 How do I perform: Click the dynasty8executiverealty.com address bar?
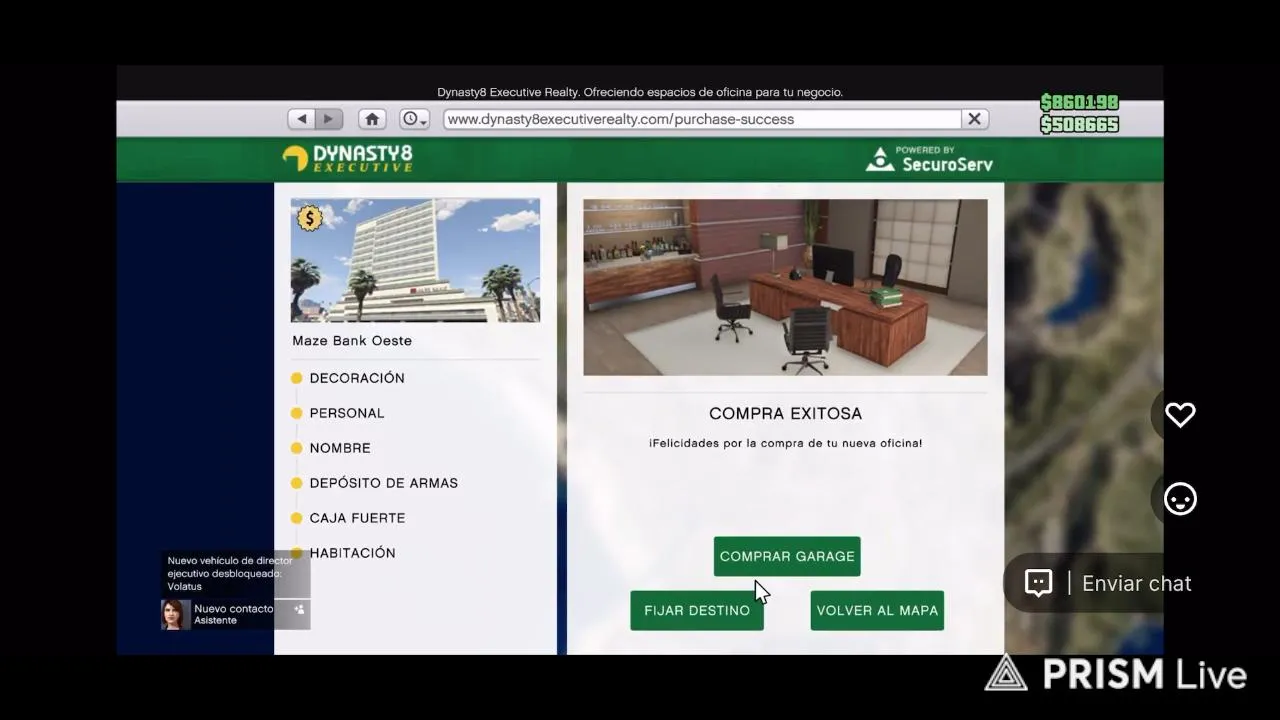click(x=702, y=119)
